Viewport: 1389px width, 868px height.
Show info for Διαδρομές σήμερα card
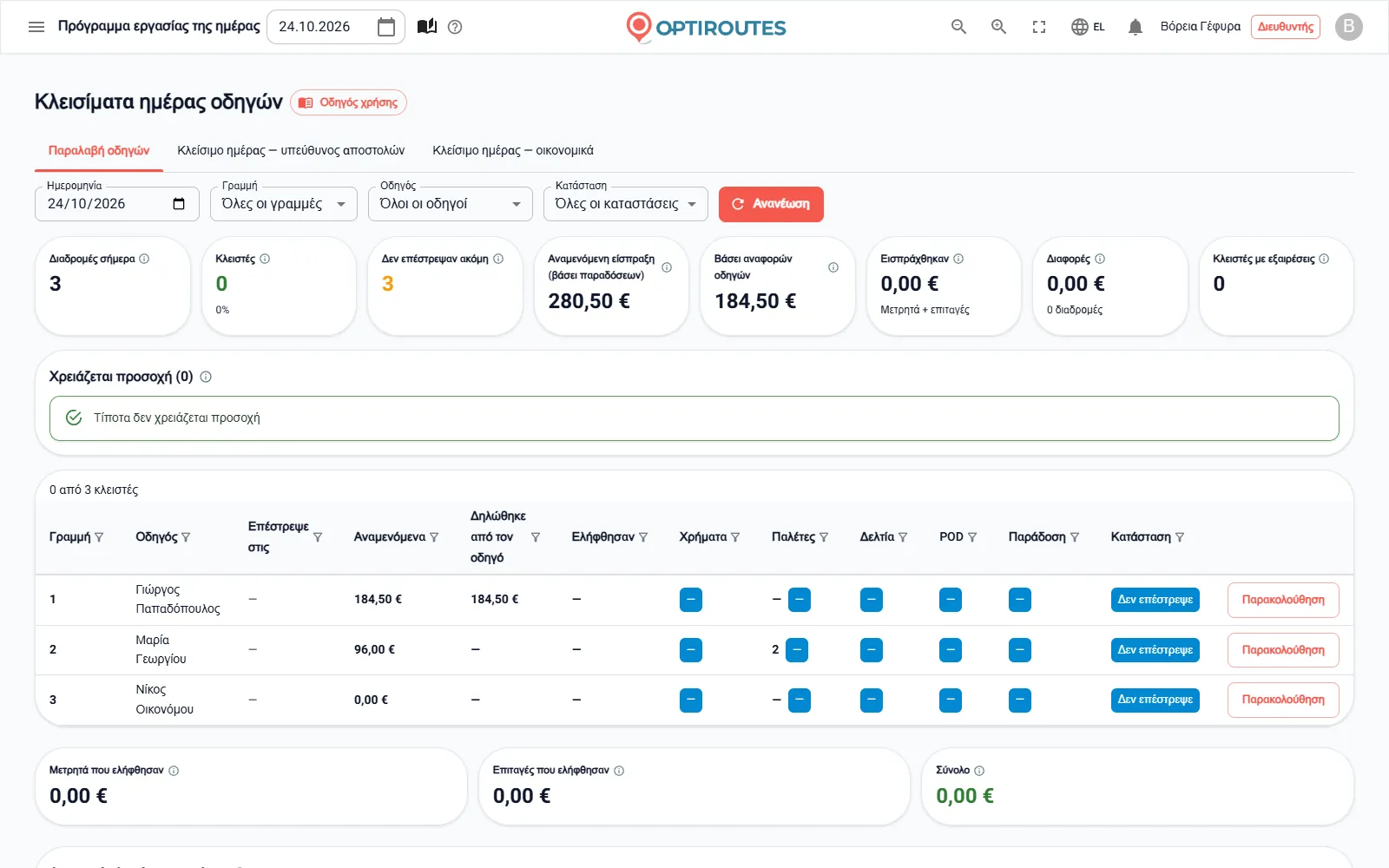pyautogui.click(x=144, y=259)
